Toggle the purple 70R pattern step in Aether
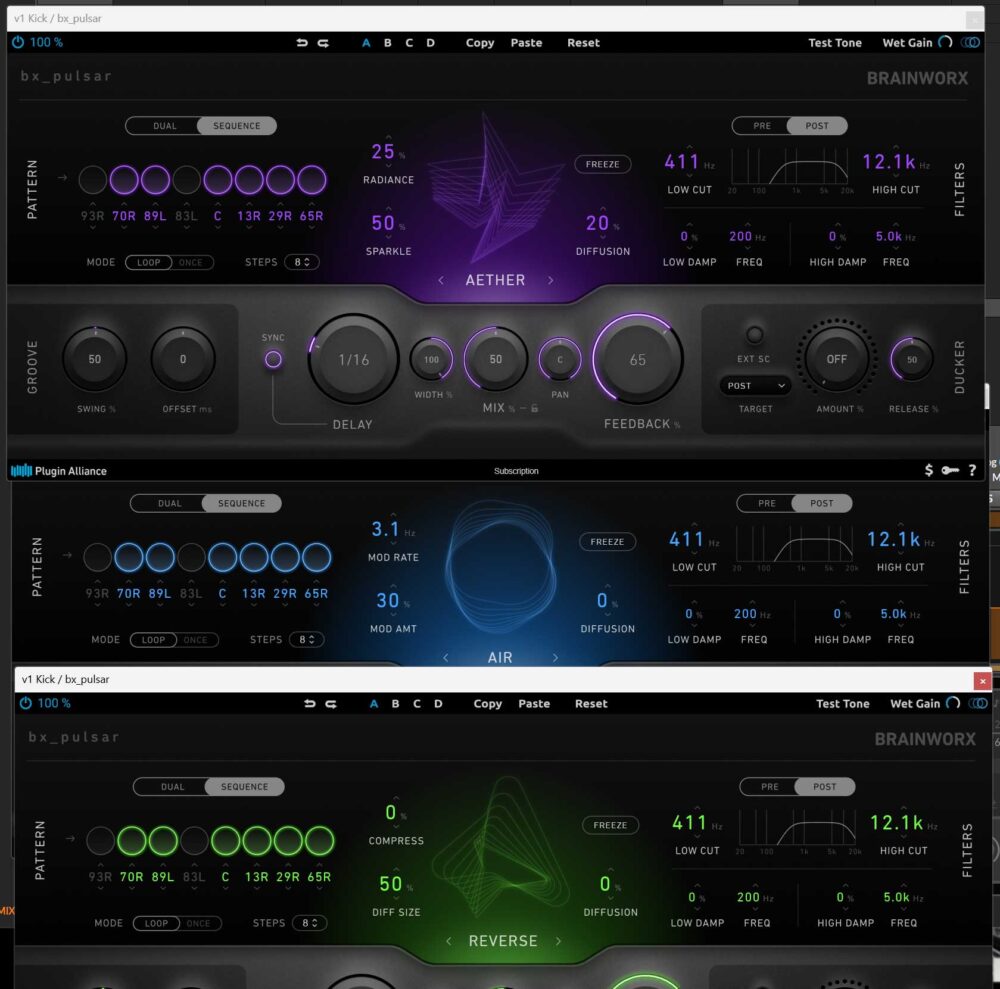This screenshot has height=989, width=1000. 124,180
